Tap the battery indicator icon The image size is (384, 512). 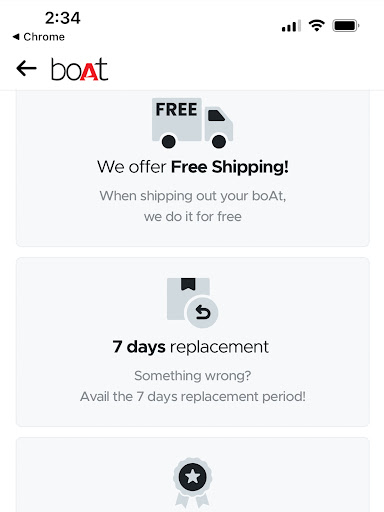tap(346, 26)
